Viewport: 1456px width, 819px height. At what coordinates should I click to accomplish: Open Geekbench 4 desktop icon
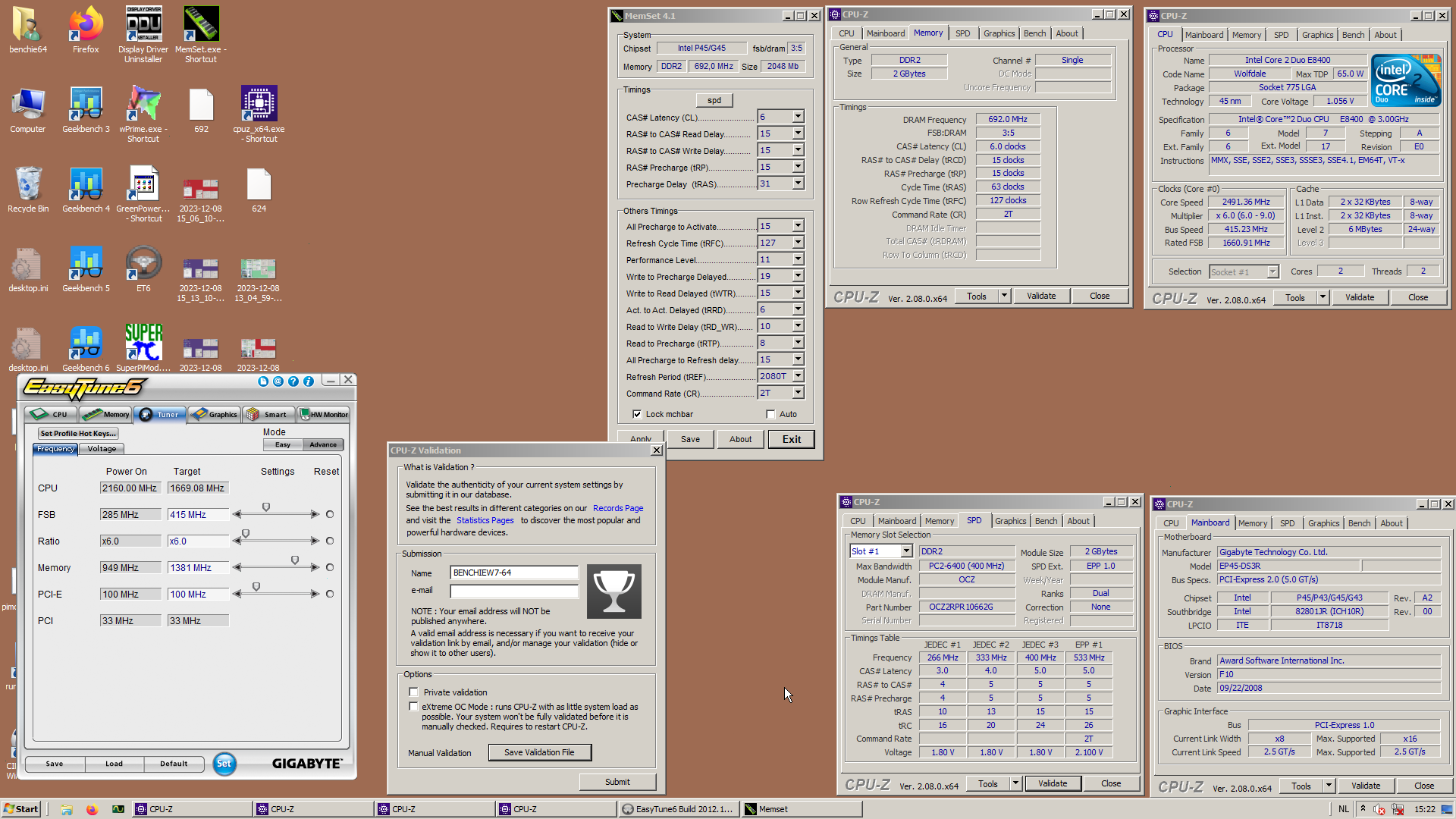[x=86, y=190]
